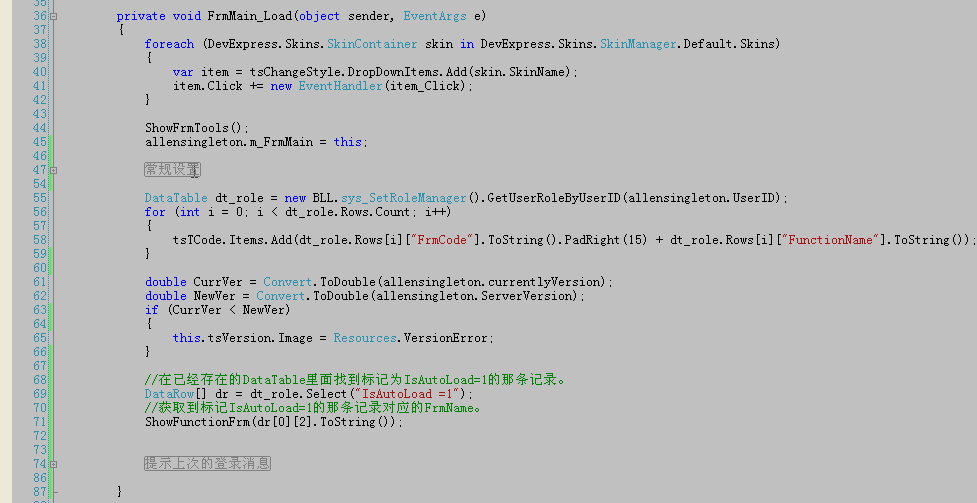Collapse the FrmMain_Load method outline box

point(54,16)
